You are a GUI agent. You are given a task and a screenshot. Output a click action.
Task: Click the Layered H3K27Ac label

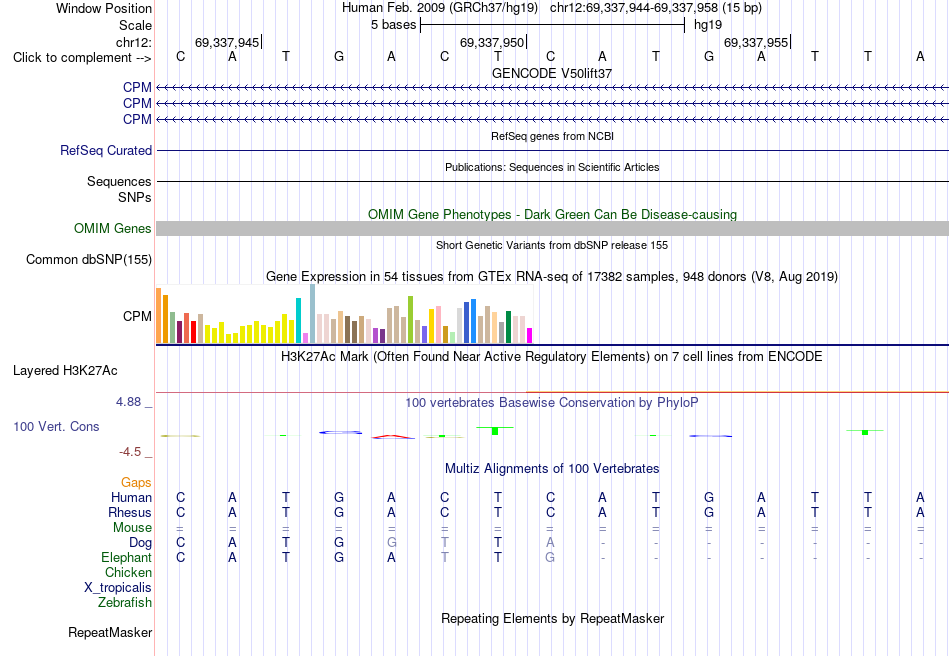pyautogui.click(x=65, y=371)
